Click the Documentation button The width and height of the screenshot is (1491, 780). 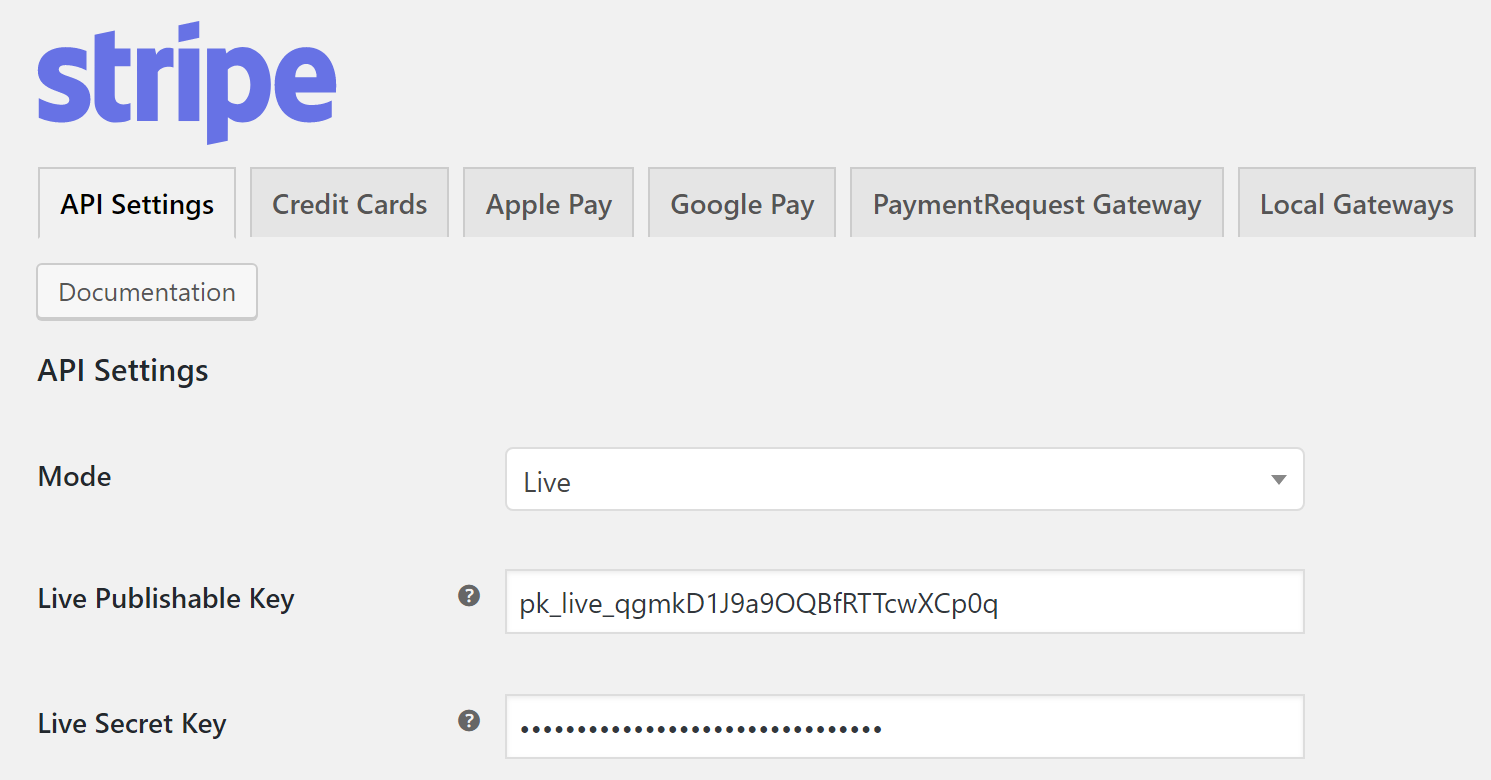(x=147, y=292)
